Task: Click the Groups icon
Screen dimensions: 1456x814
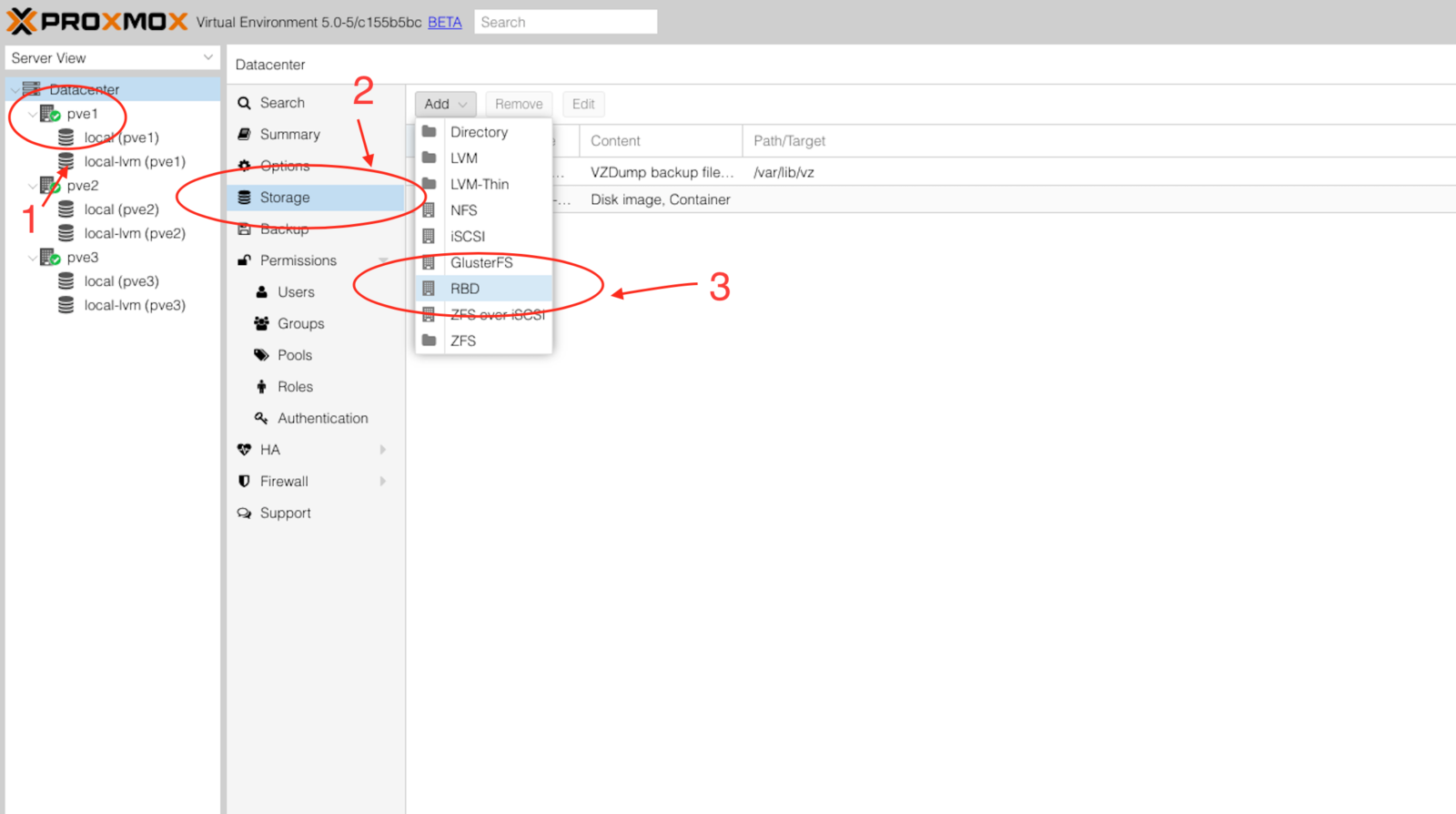Action: click(261, 323)
